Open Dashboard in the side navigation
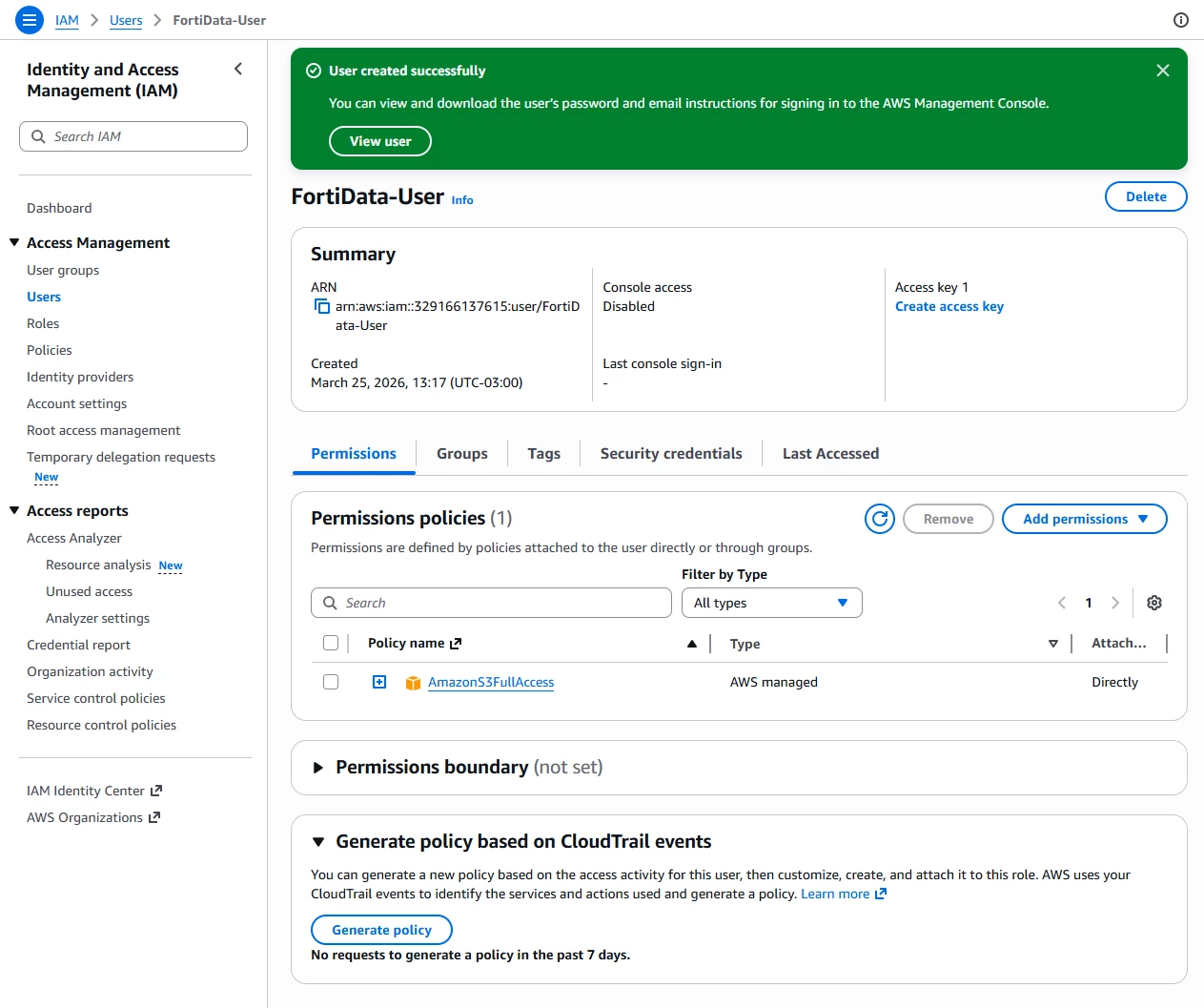This screenshot has width=1204, height=1008. point(59,208)
